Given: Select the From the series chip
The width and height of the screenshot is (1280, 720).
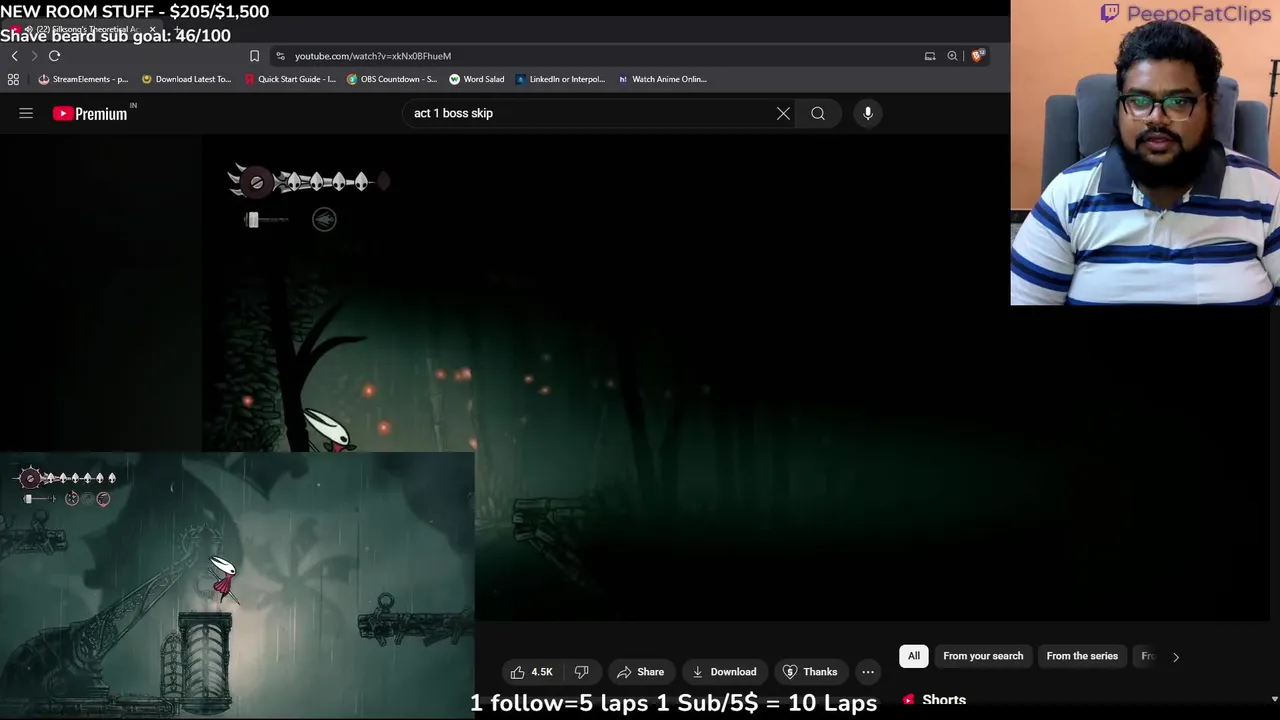Looking at the screenshot, I should click(1082, 656).
